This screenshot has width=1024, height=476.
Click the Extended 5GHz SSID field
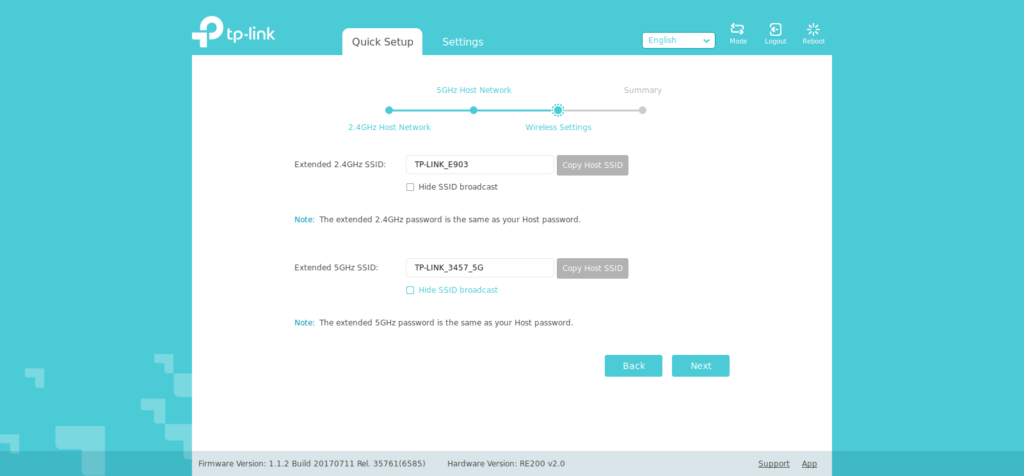[479, 268]
